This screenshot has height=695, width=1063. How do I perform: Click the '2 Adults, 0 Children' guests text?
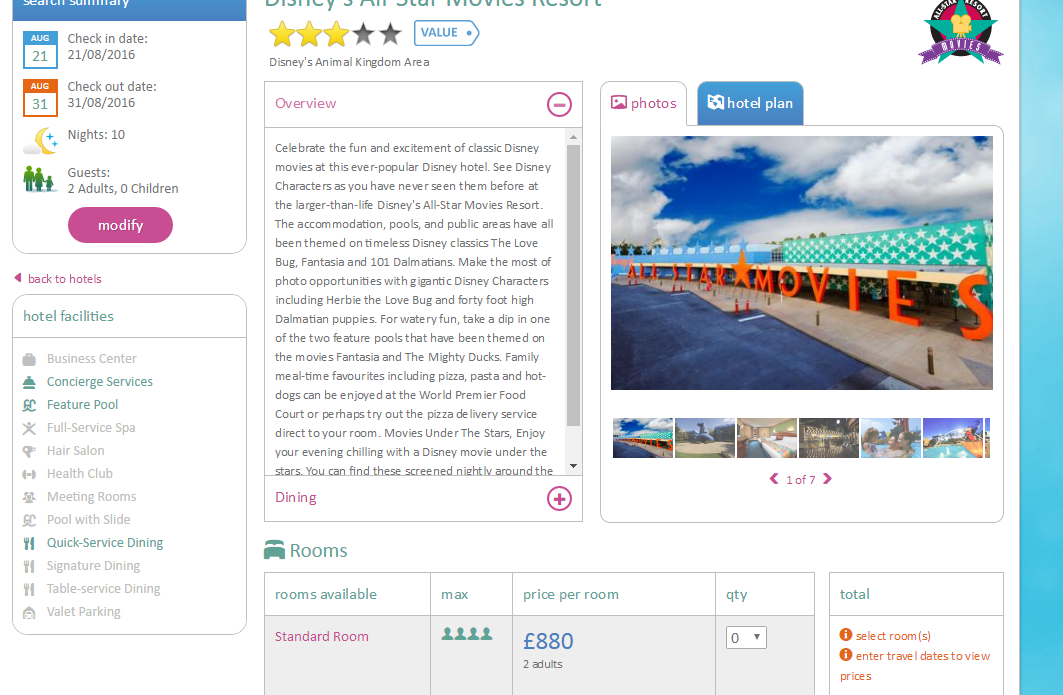point(123,188)
